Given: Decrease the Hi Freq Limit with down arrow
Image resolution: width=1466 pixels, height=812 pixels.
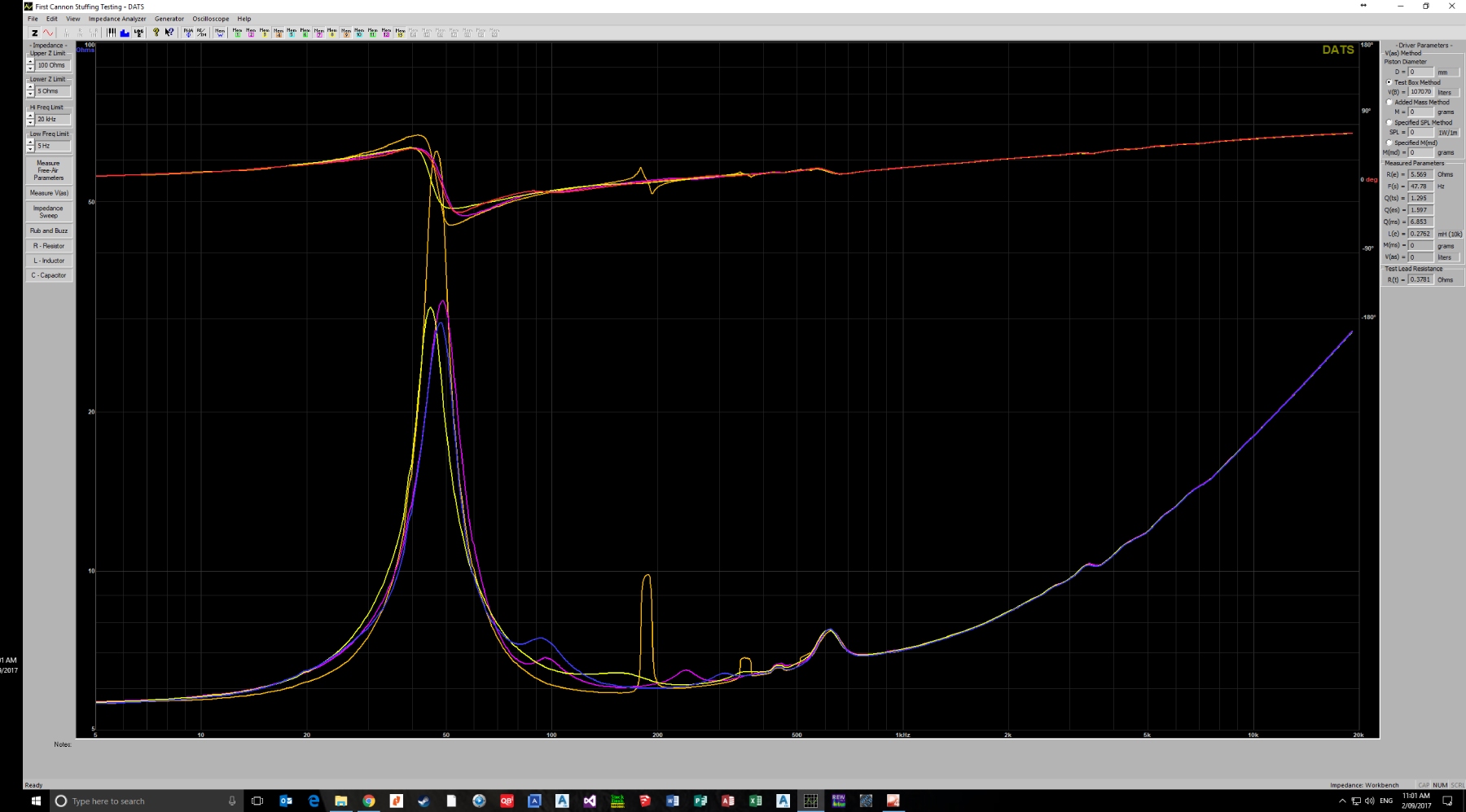Looking at the screenshot, I should coord(30,122).
